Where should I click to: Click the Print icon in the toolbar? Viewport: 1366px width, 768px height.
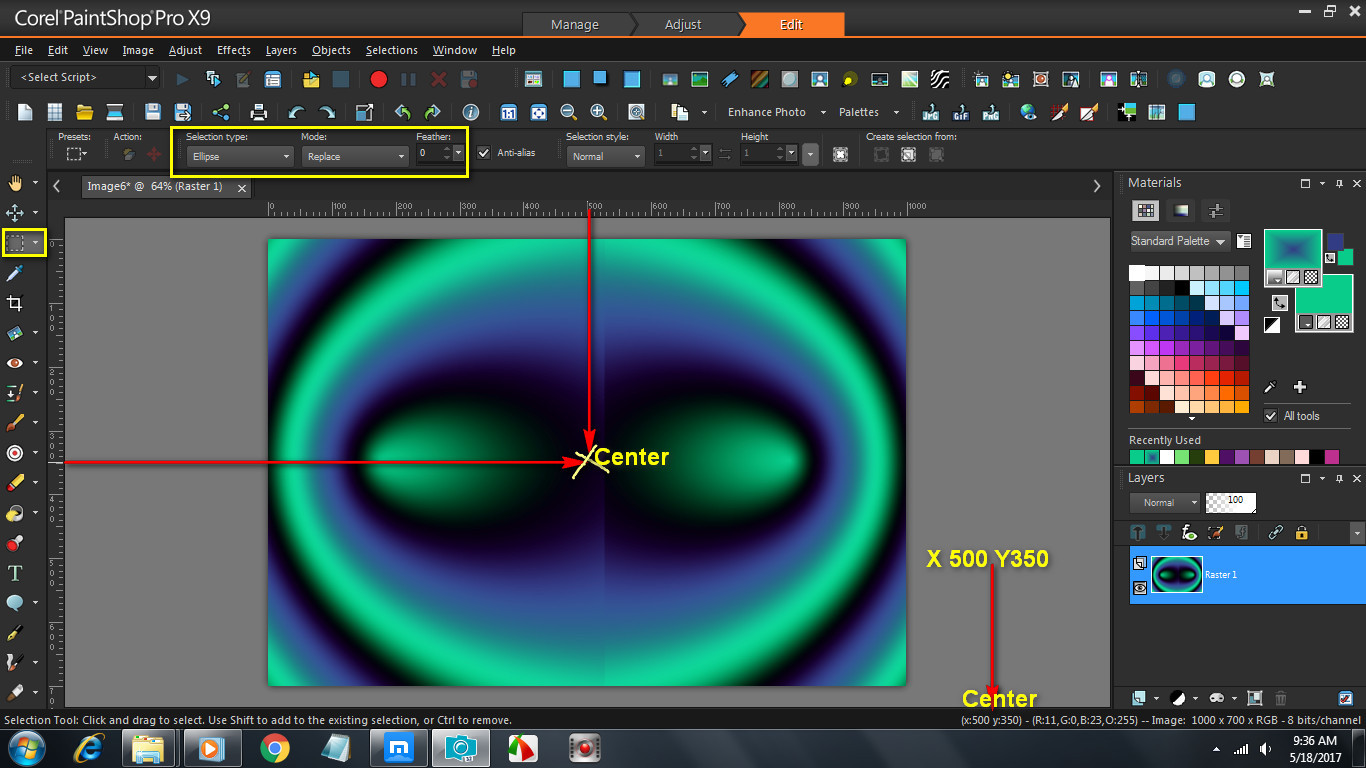258,112
